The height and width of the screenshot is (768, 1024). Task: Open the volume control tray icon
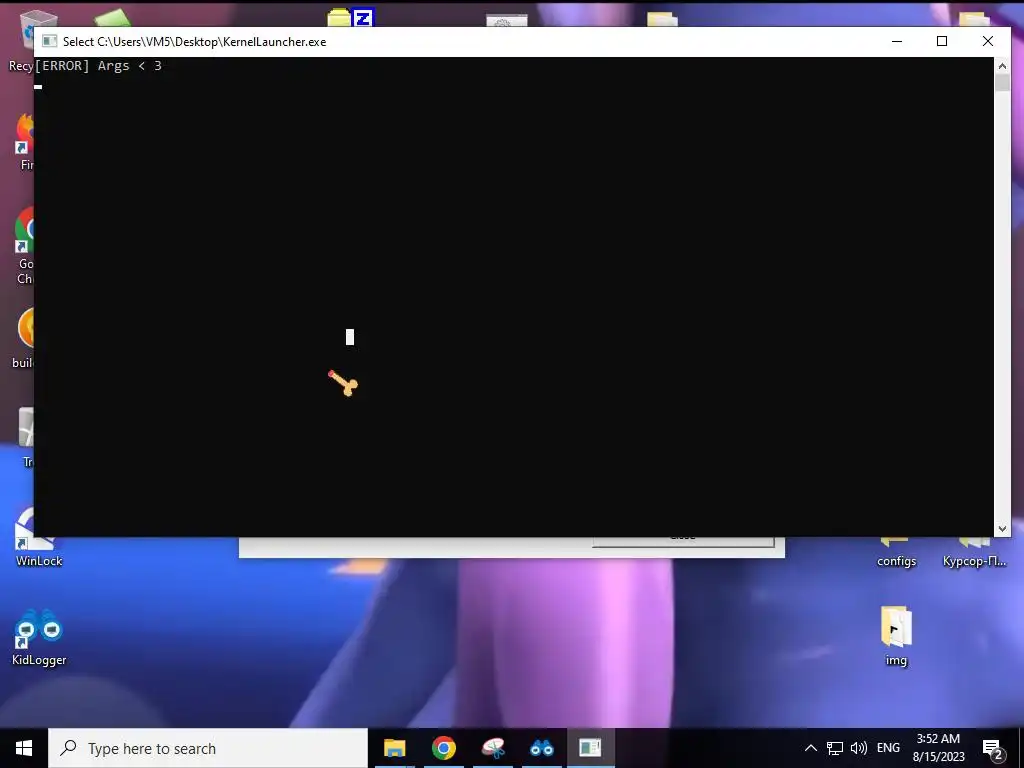859,748
